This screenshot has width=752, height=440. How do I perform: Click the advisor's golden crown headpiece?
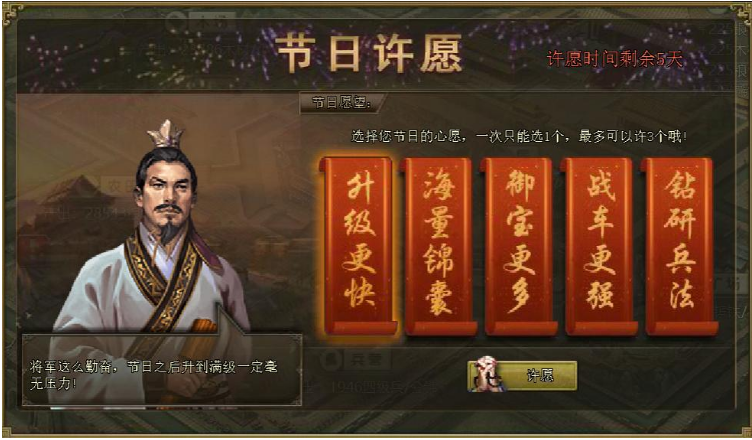[165, 133]
